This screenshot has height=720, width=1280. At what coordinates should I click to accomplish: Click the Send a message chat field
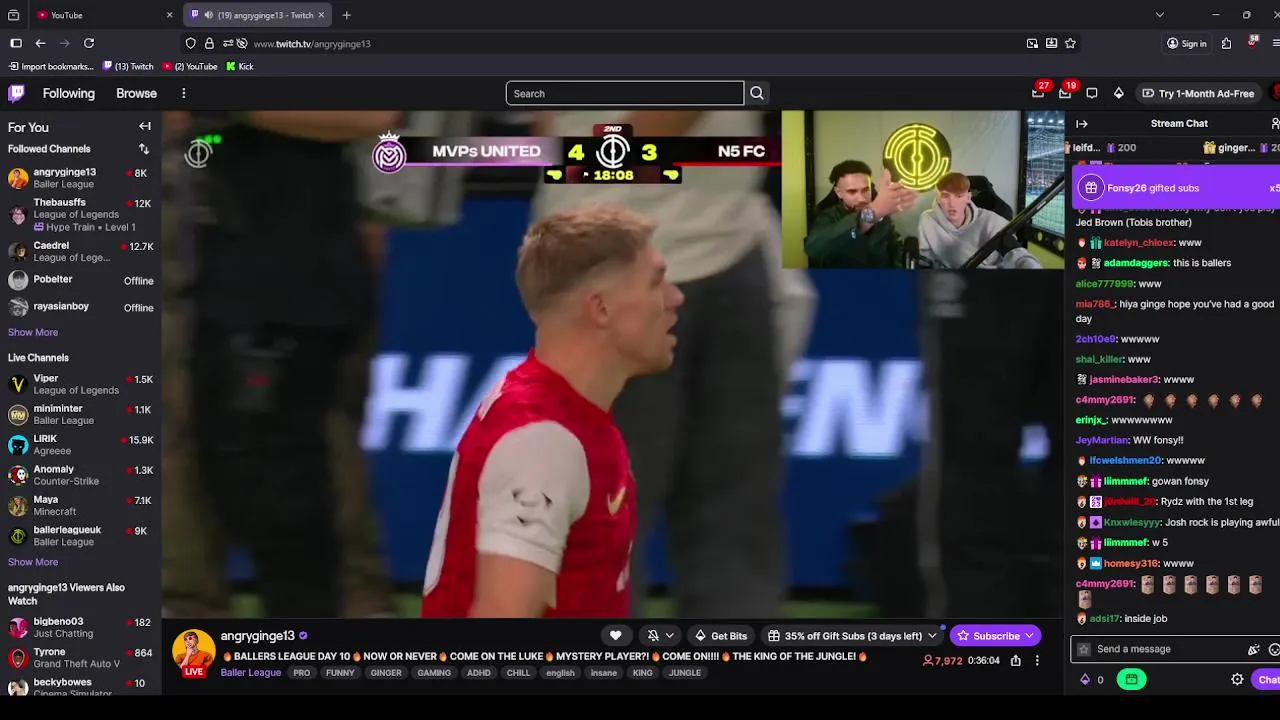point(1160,650)
